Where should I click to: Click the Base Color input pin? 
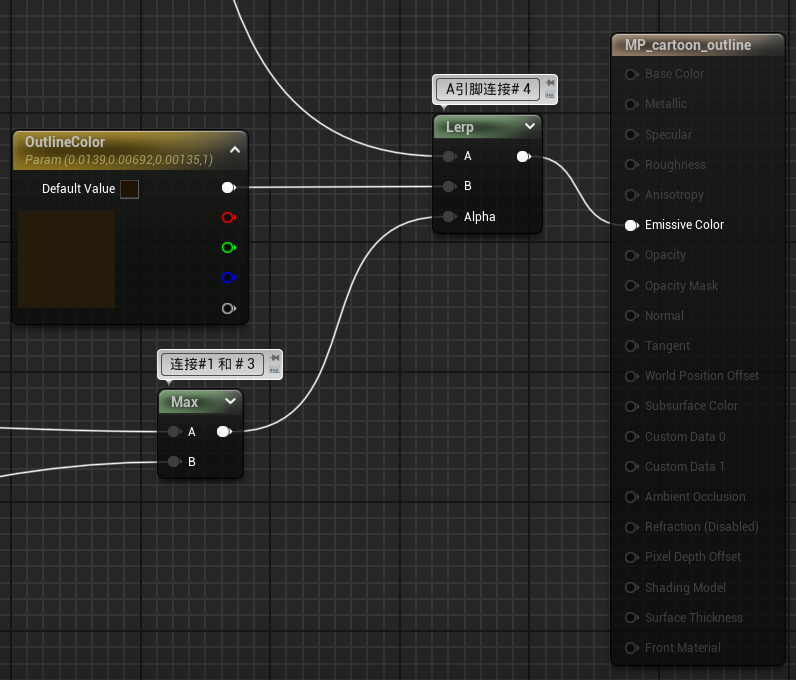631,74
